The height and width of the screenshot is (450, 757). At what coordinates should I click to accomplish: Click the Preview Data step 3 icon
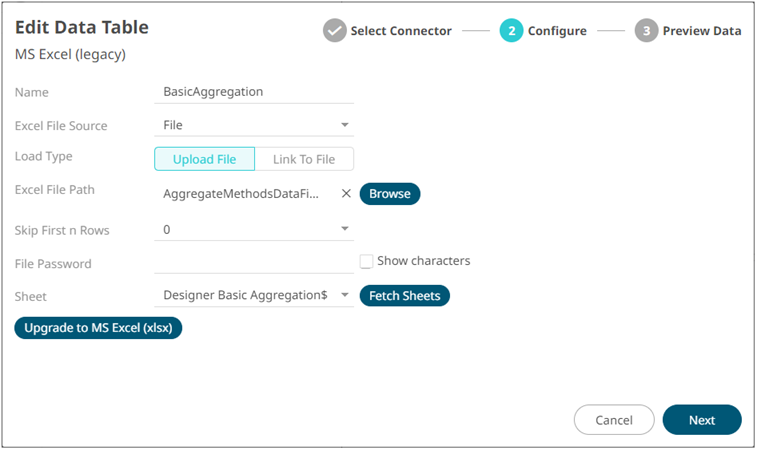pos(646,31)
